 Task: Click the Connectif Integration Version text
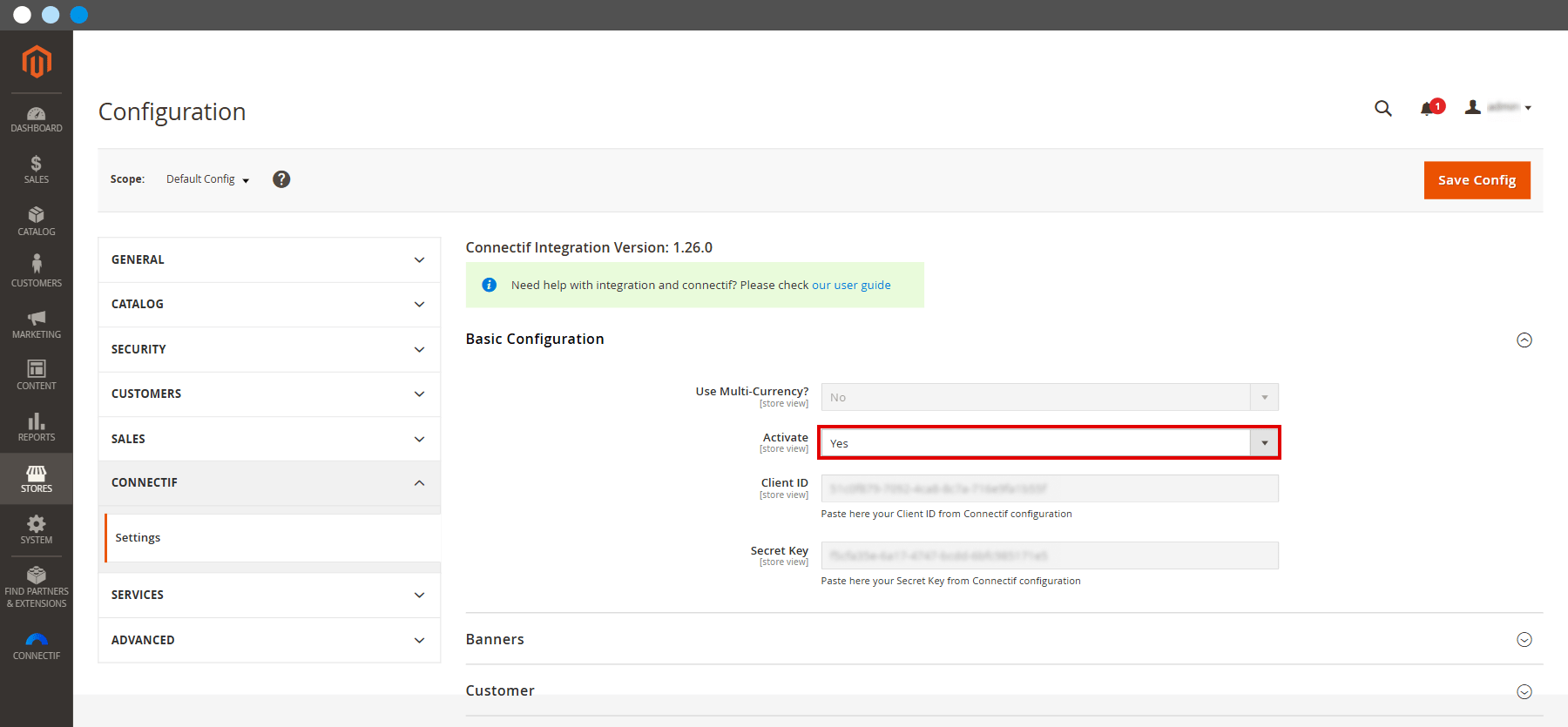pyautogui.click(x=589, y=247)
